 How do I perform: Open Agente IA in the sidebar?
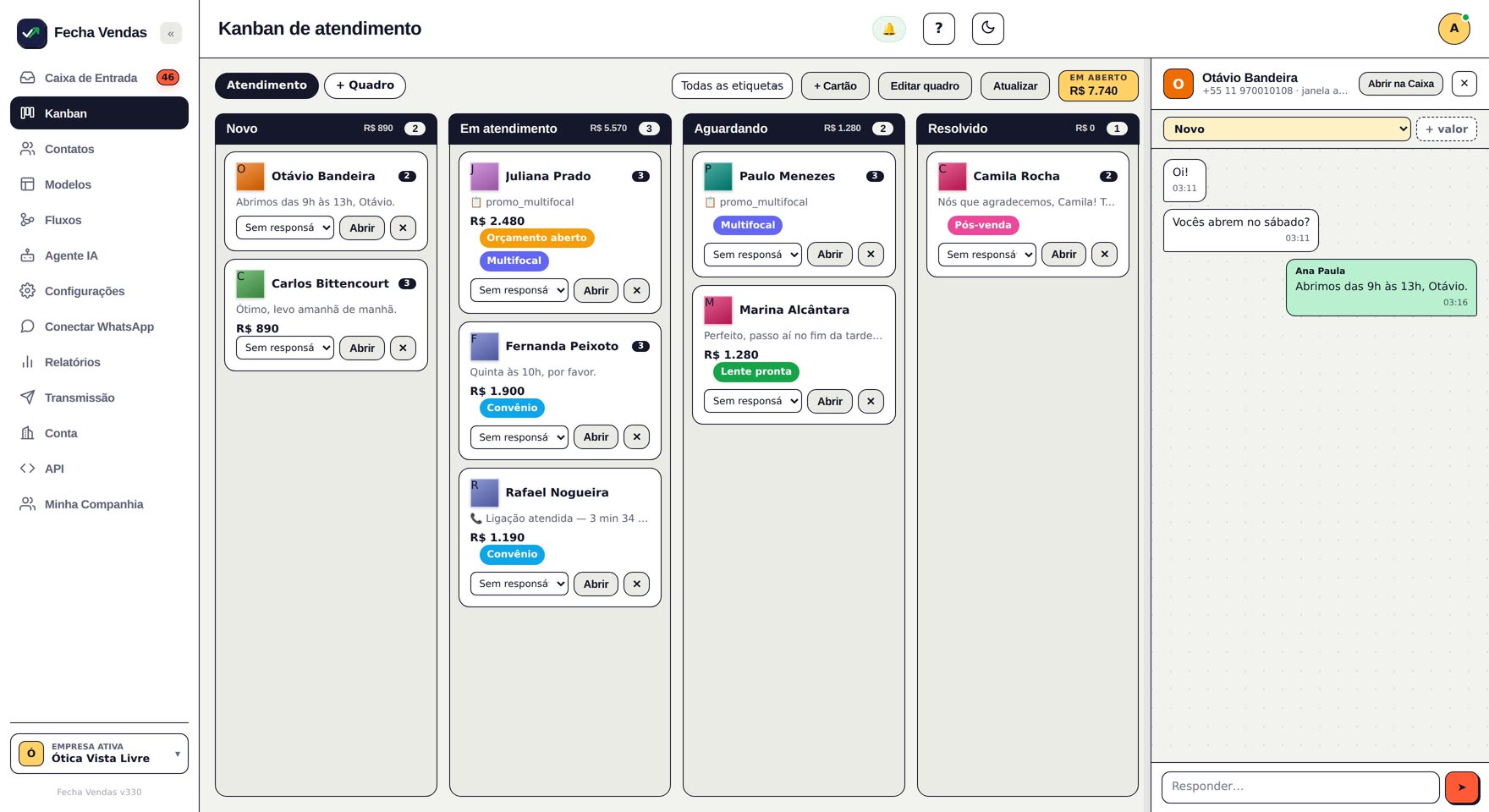99,255
